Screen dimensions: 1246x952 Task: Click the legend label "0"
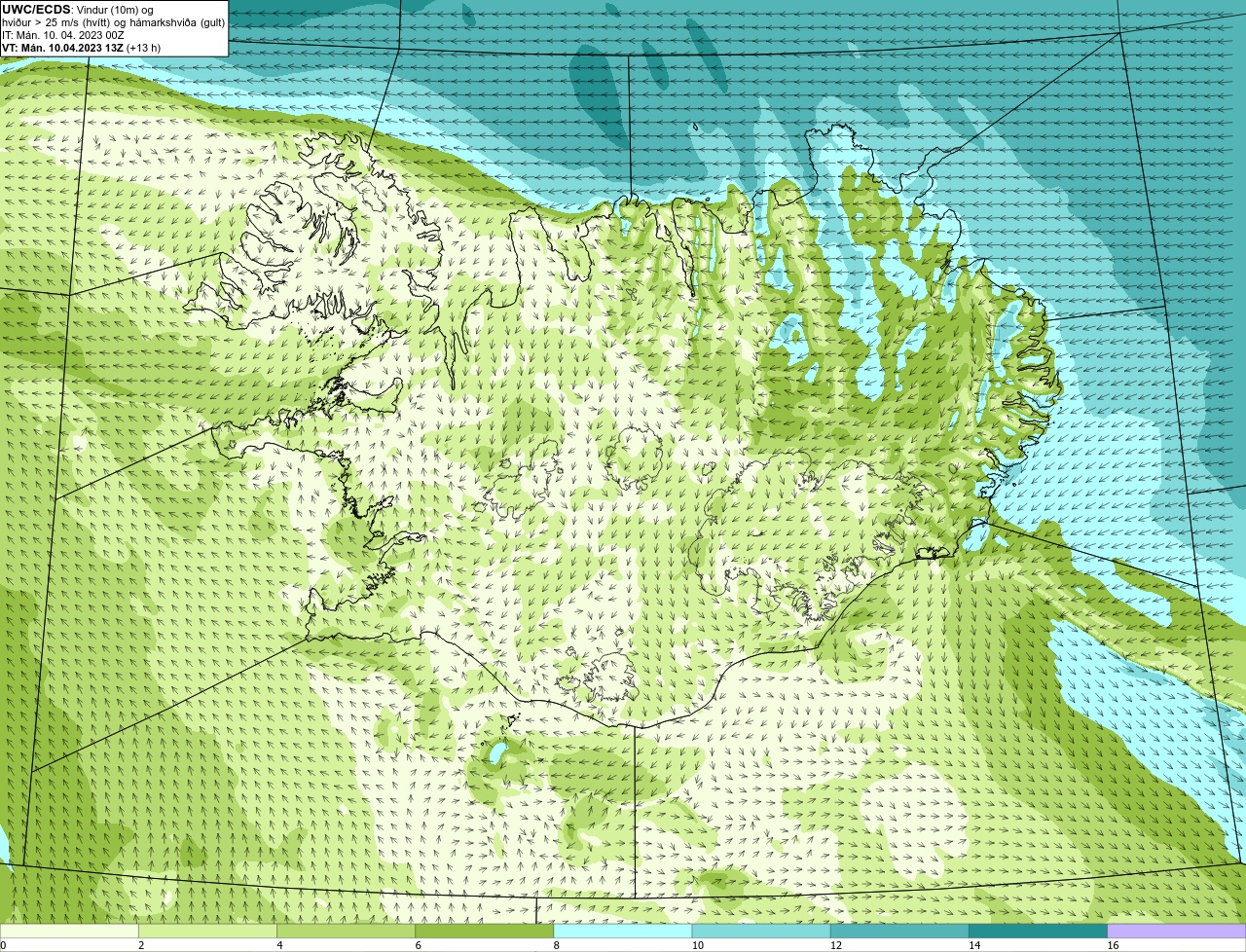(x=4, y=945)
